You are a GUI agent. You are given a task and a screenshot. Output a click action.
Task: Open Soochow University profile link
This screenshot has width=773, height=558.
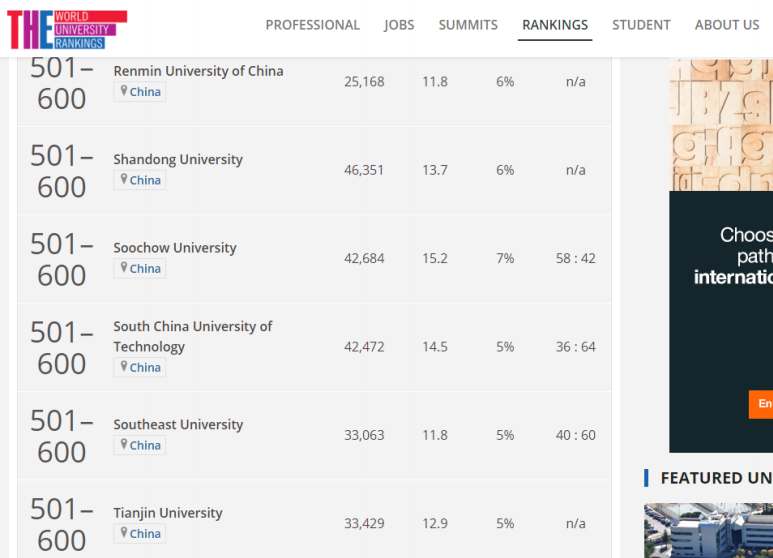[175, 247]
